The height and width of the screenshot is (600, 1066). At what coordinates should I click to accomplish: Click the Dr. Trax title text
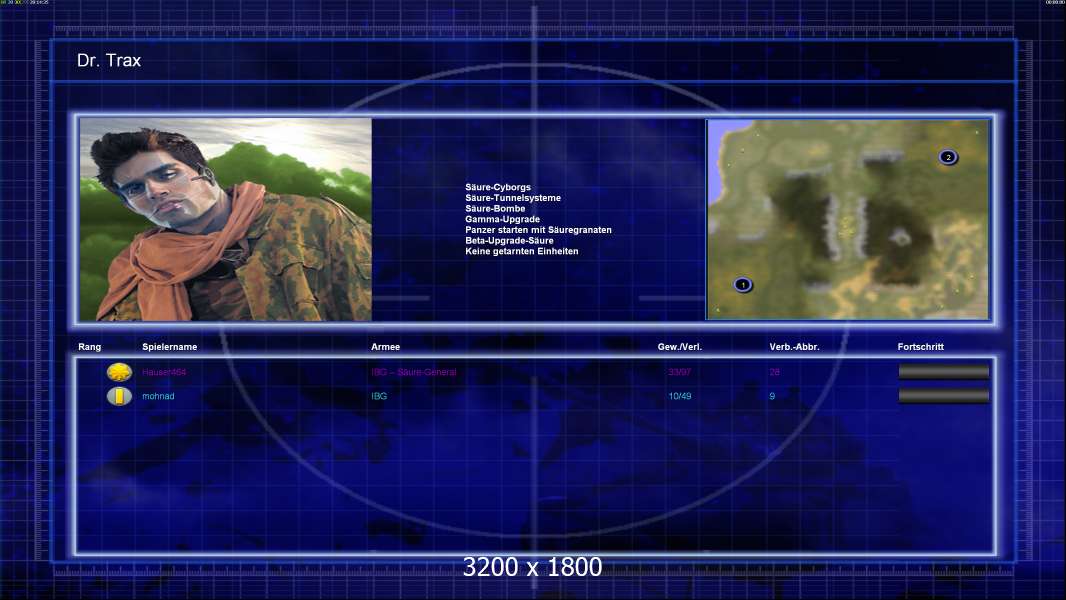(x=109, y=60)
